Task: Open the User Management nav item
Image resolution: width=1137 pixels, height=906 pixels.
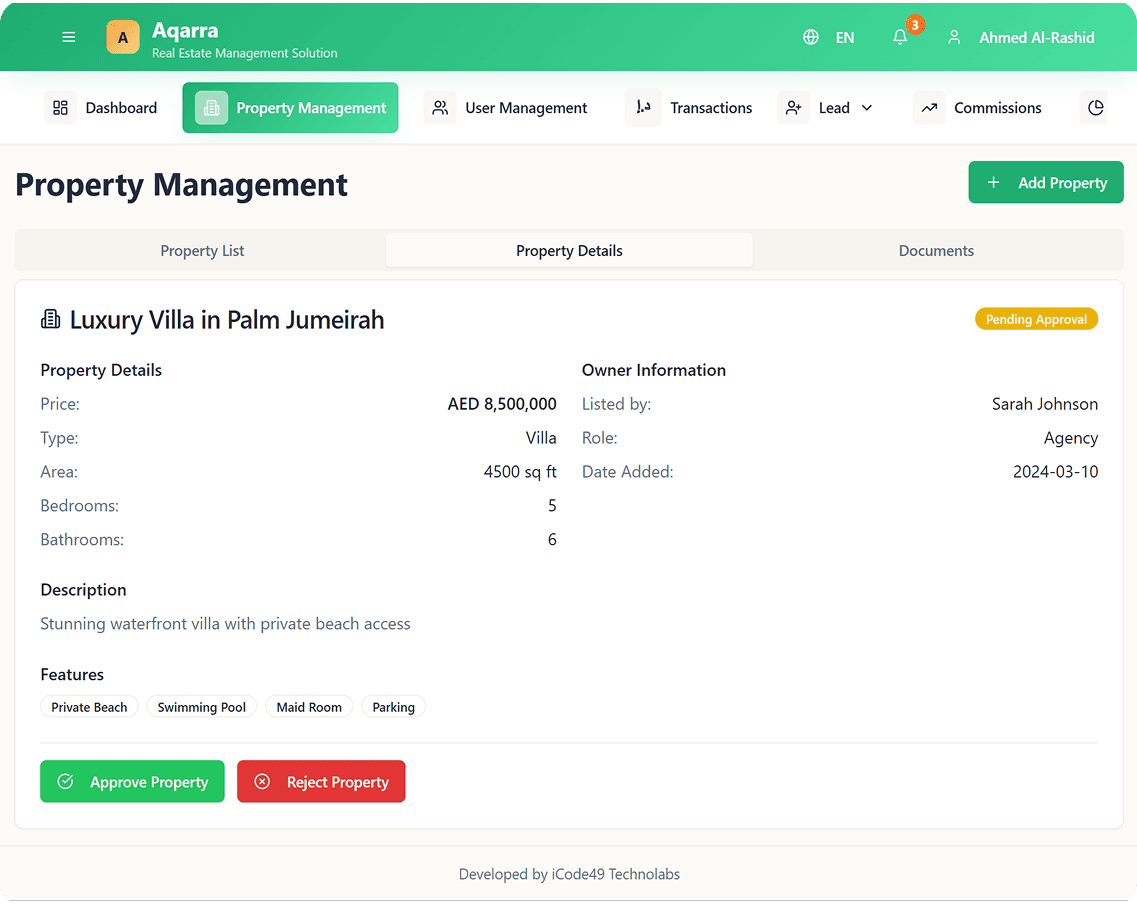Action: (x=505, y=107)
